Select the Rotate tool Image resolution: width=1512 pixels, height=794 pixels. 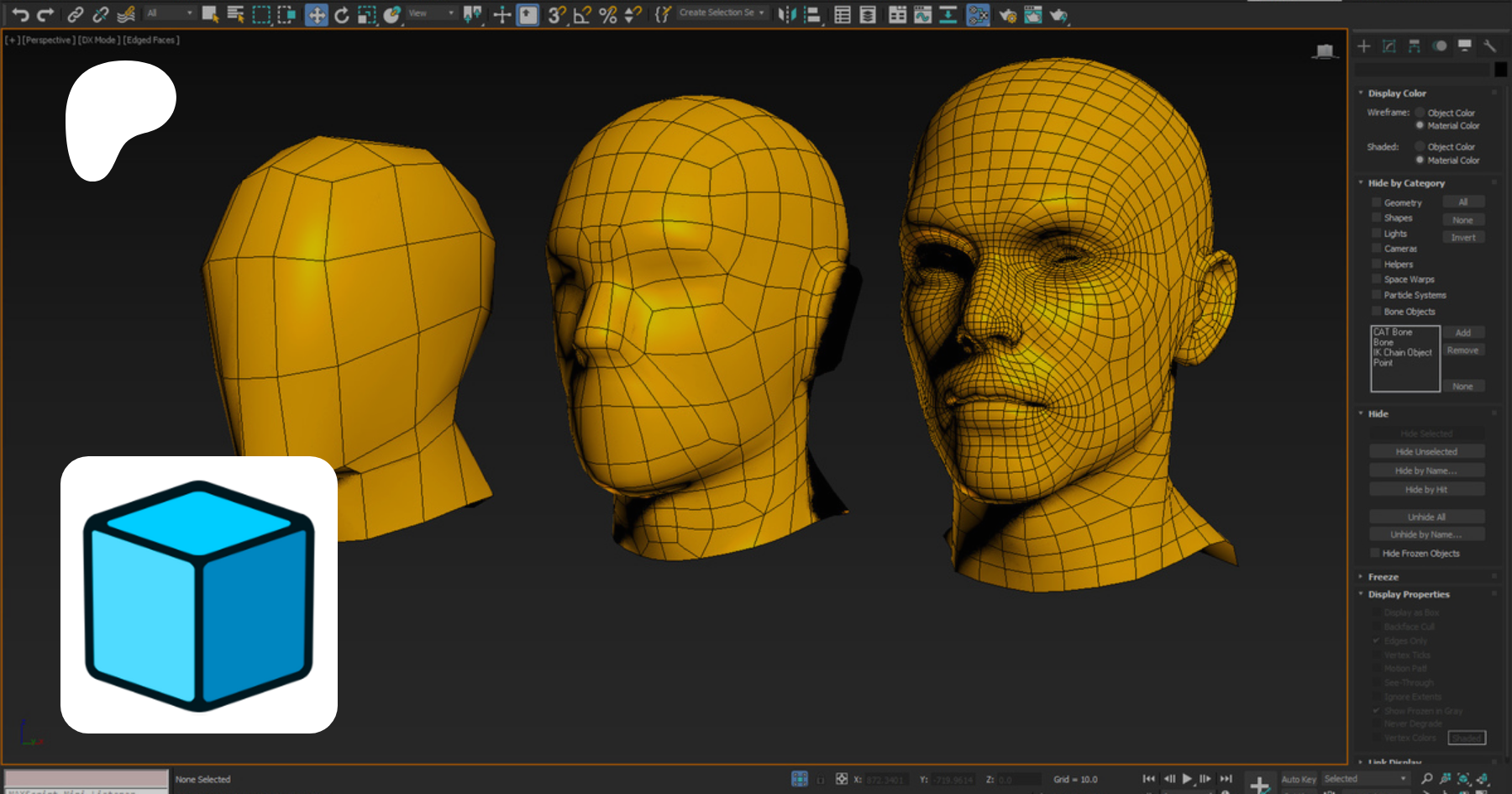341,14
